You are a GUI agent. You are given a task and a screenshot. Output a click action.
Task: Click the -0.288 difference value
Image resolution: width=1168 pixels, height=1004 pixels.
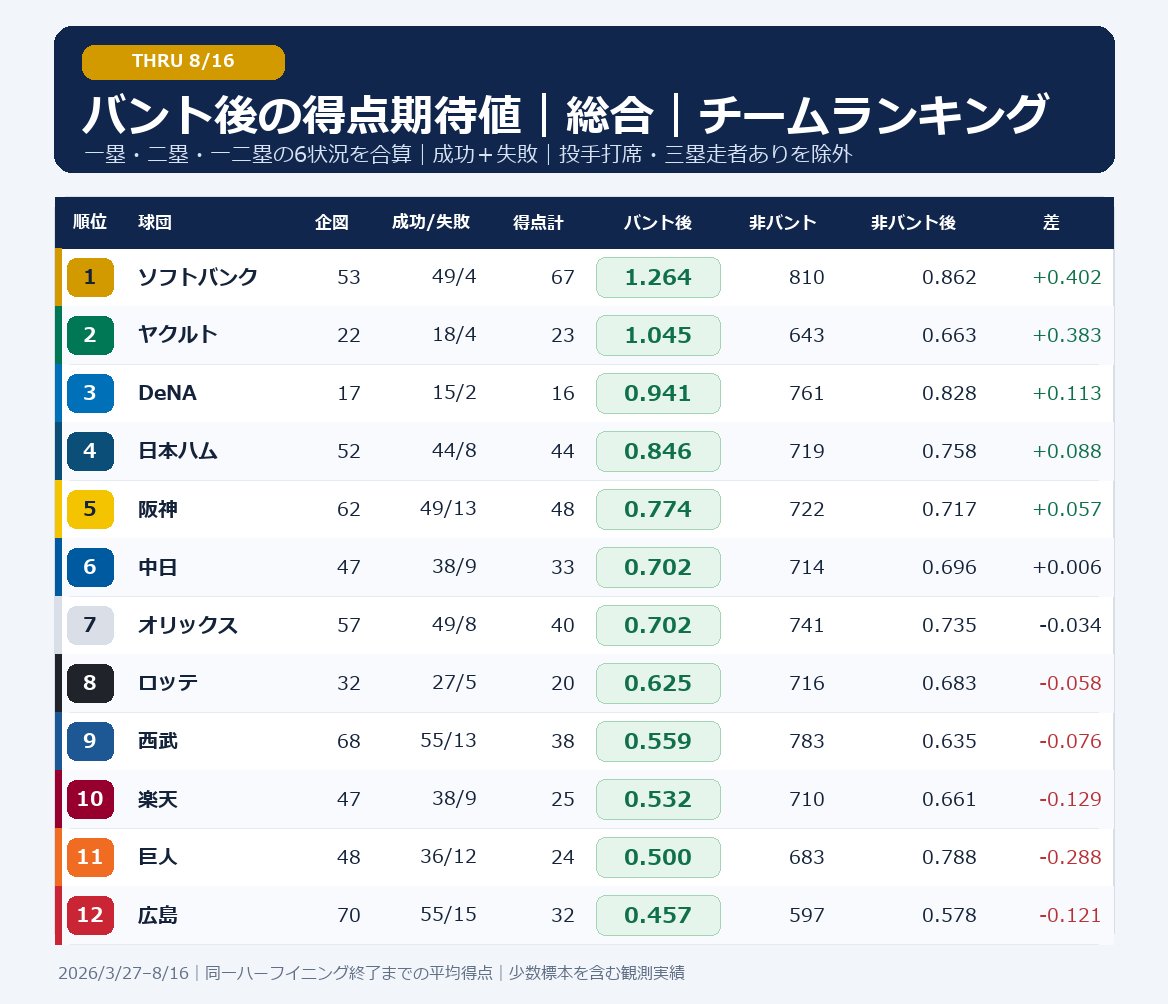click(1070, 857)
